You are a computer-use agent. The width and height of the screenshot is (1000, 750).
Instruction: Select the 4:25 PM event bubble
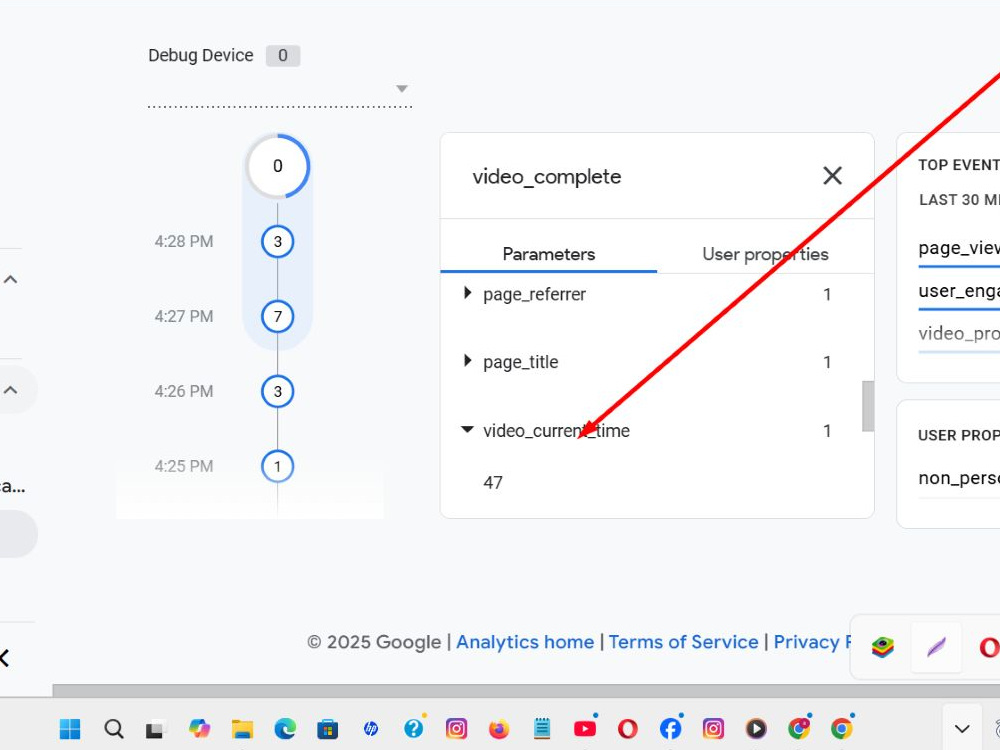[x=277, y=466]
